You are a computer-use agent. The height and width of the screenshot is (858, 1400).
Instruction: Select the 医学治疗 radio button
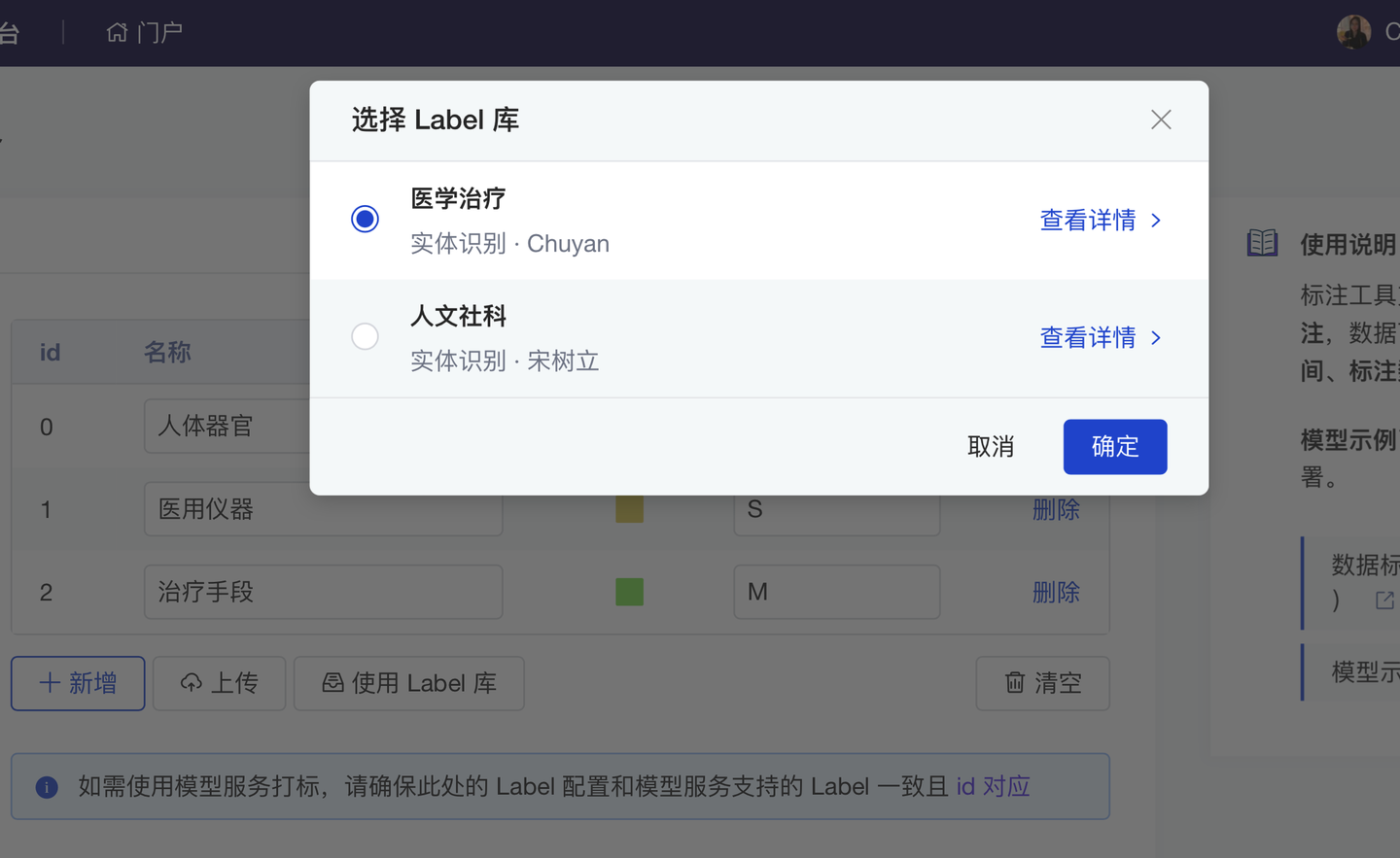click(x=365, y=219)
